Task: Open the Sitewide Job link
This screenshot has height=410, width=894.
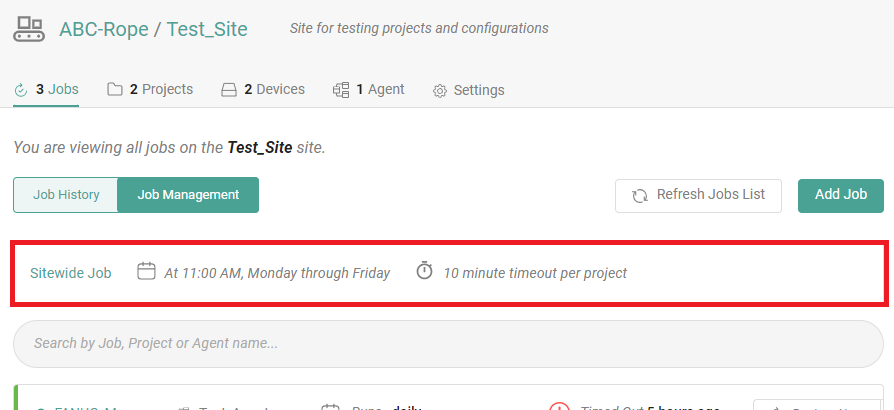Action: pos(71,273)
